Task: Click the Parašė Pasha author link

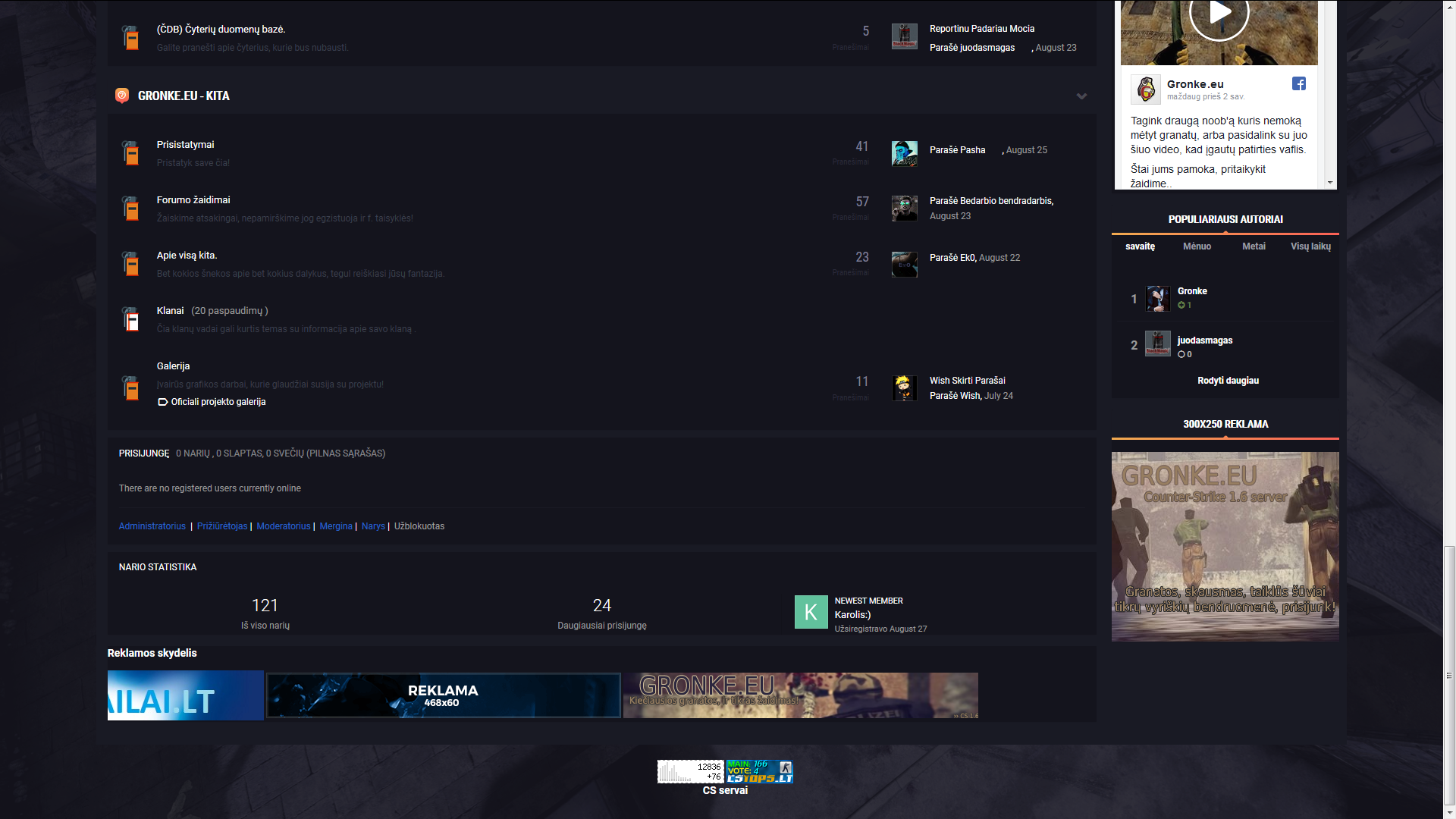Action: coord(958,150)
